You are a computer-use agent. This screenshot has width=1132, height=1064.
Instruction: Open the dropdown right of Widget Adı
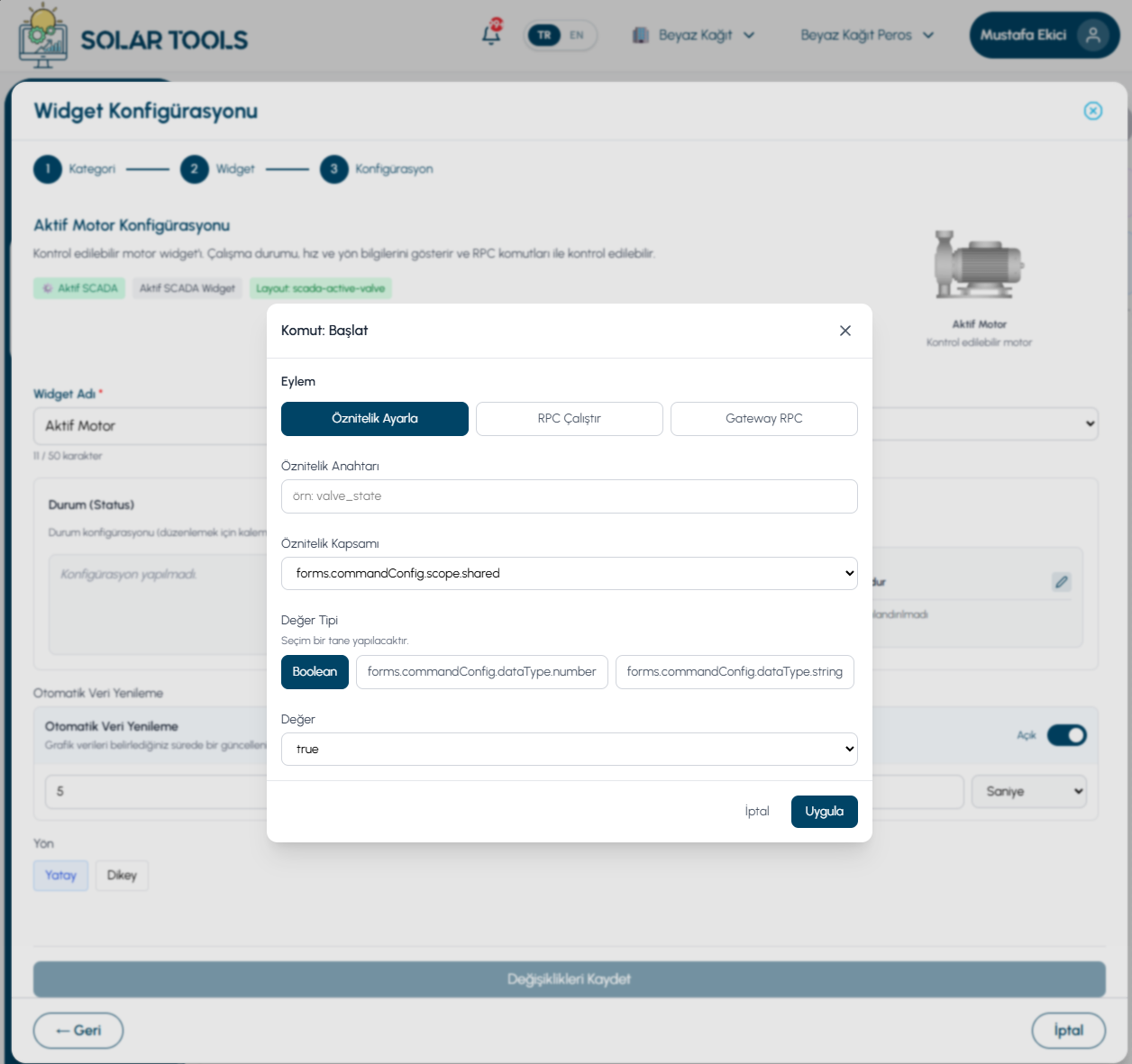[x=985, y=424]
